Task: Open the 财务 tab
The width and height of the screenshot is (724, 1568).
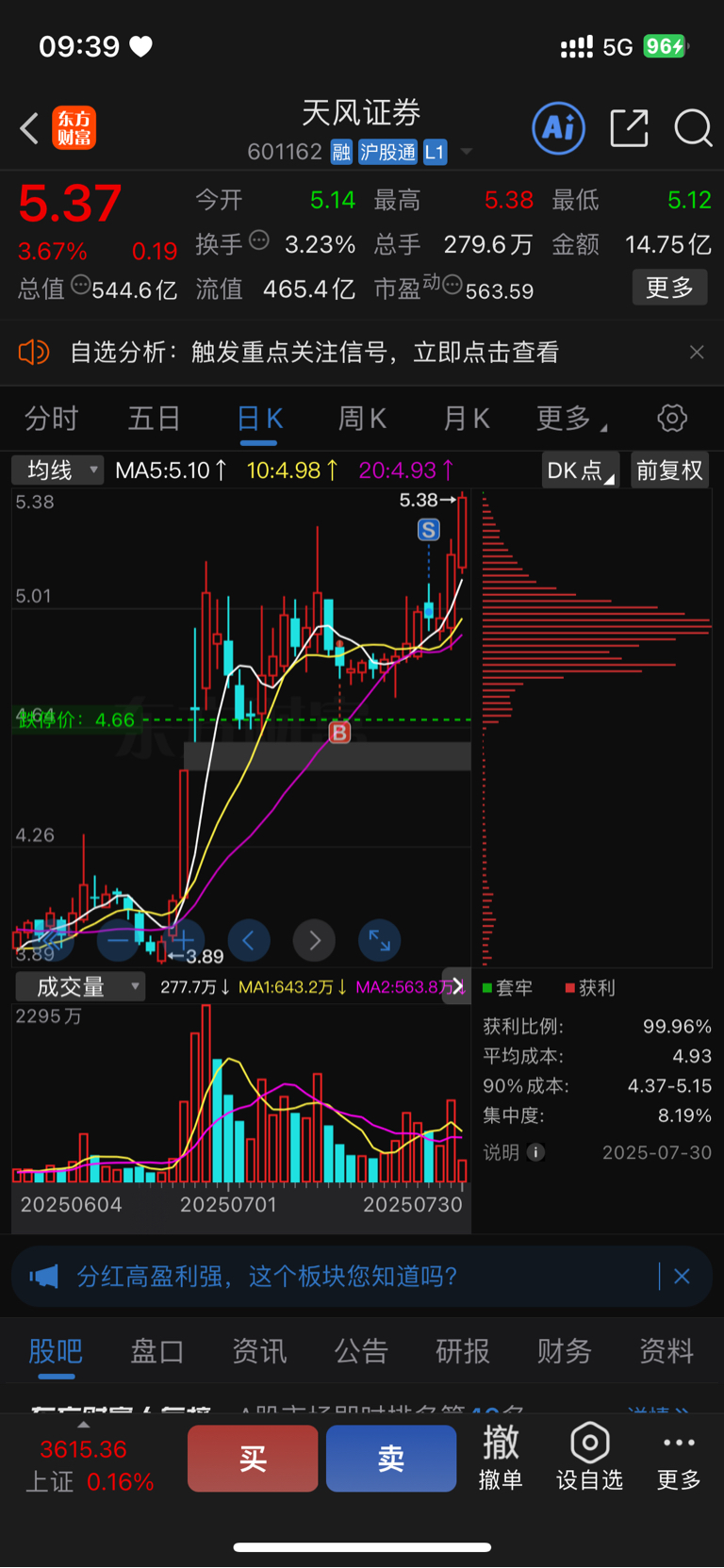Action: 565,1351
